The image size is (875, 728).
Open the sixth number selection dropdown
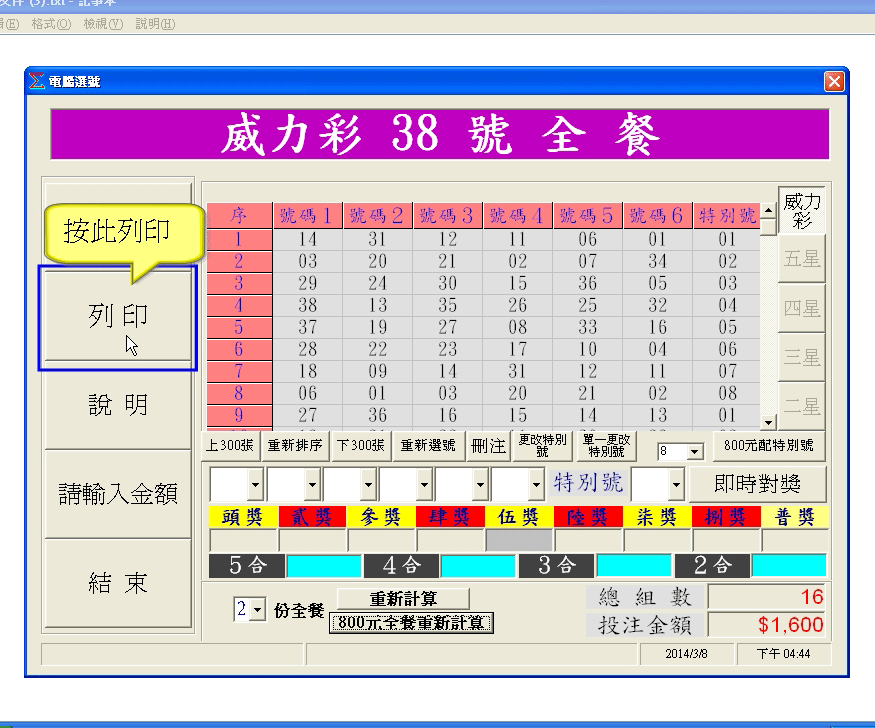536,484
